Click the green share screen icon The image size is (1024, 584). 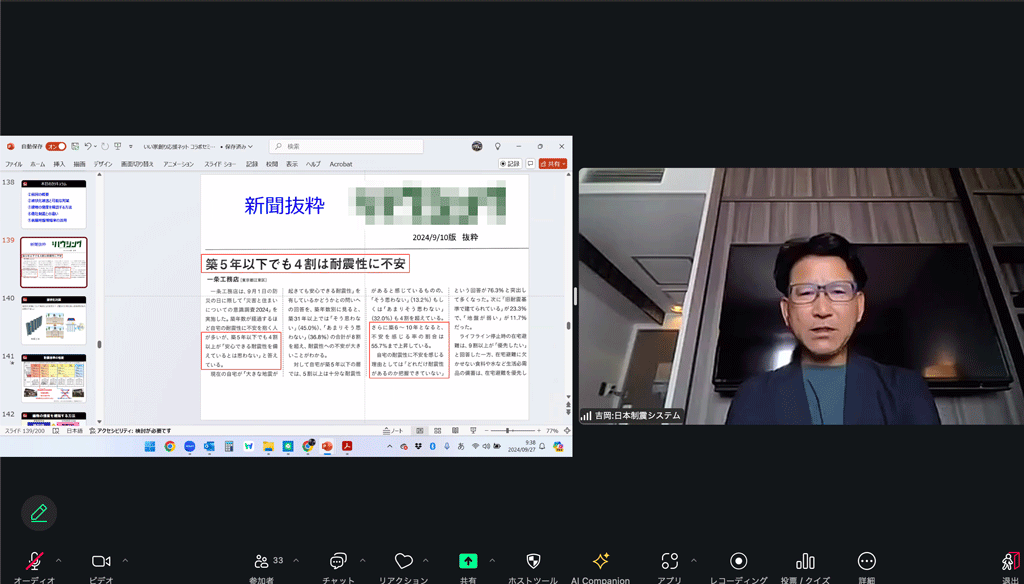468,561
